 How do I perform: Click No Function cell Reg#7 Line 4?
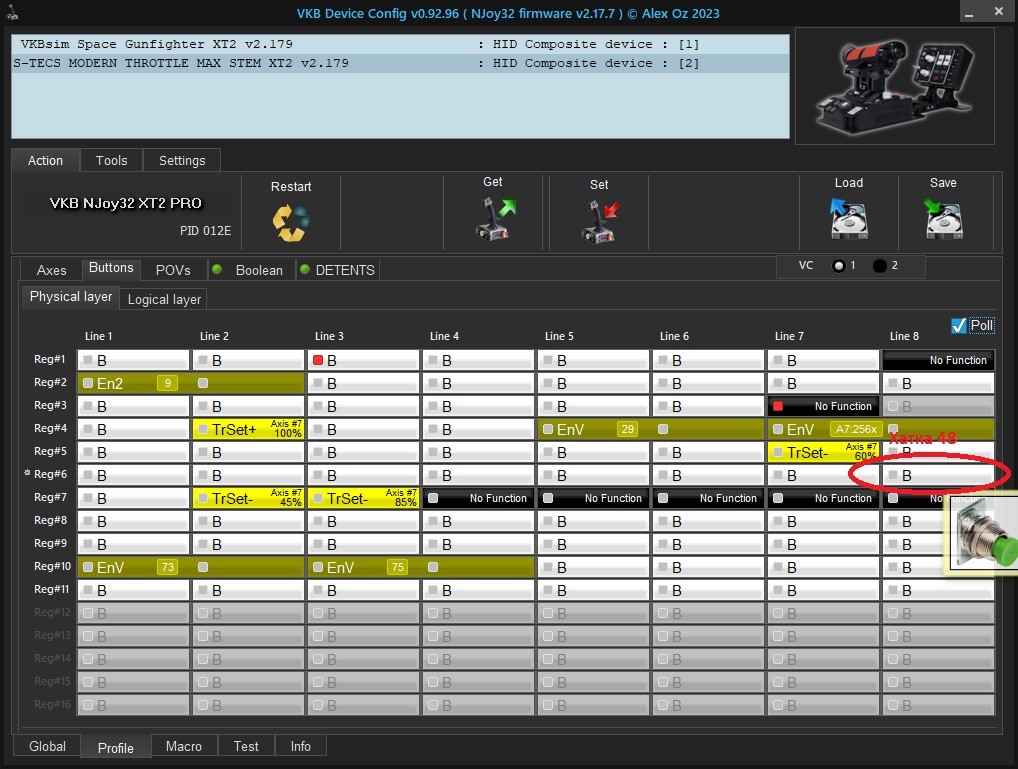[478, 498]
